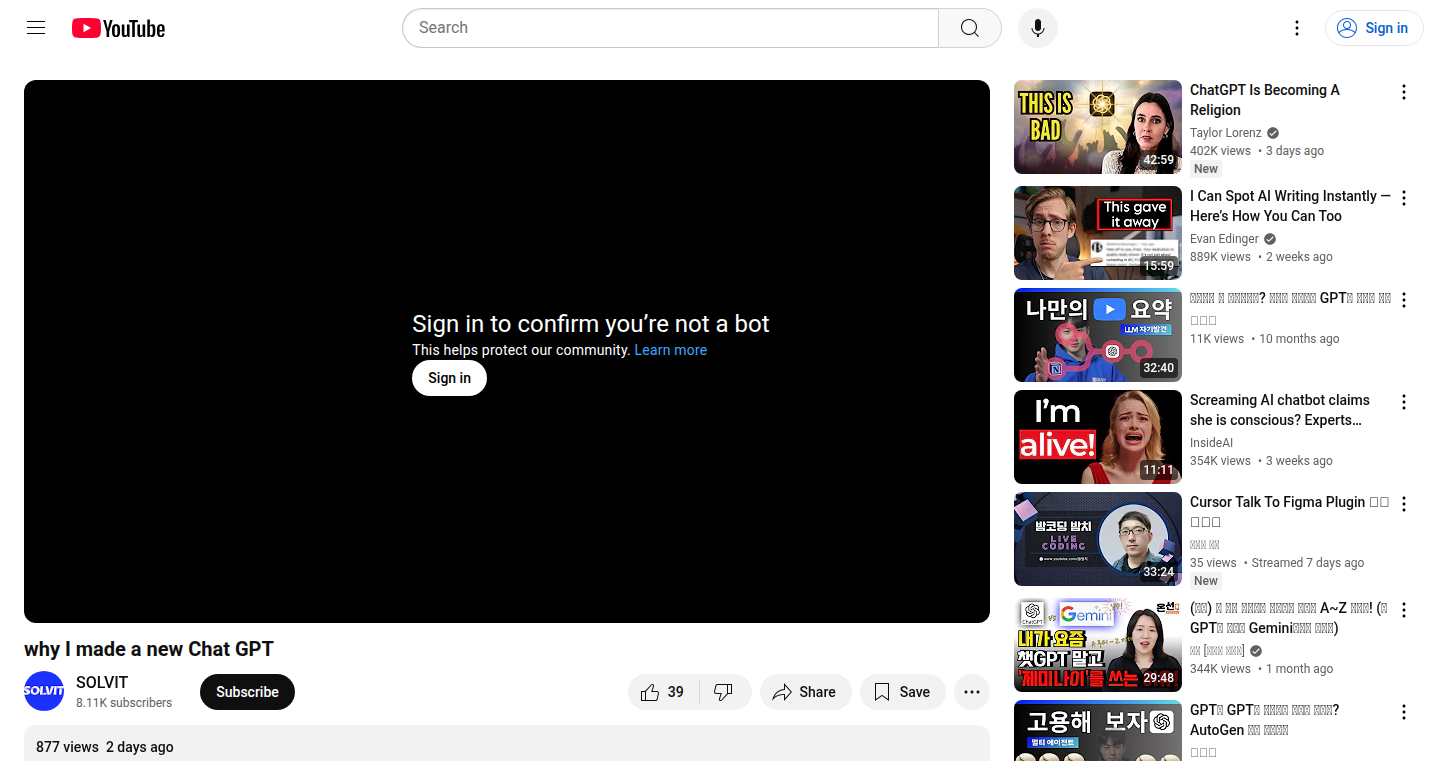The width and height of the screenshot is (1440, 761).
Task: Open Live Coding 33:24 video thumbnail
Action: [x=1098, y=539]
